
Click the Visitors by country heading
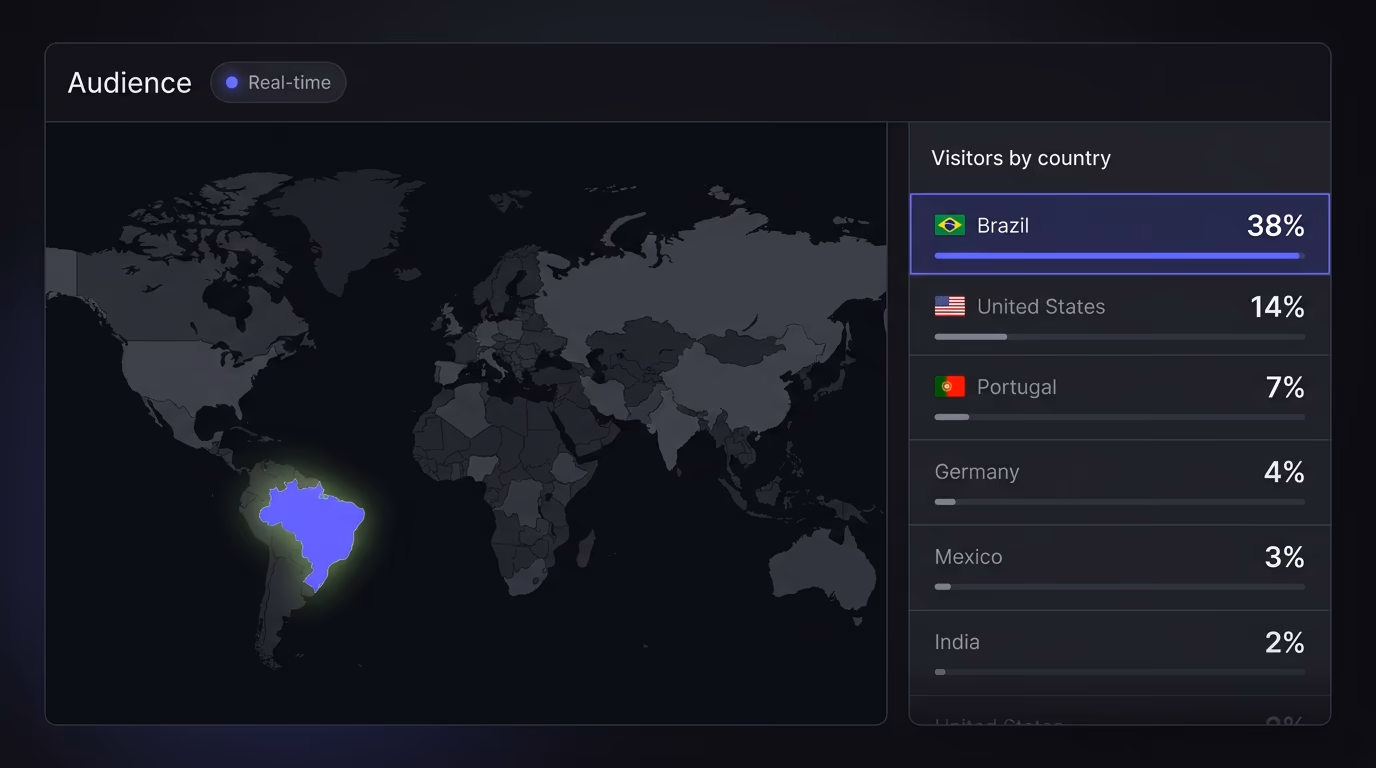pyautogui.click(x=1021, y=158)
